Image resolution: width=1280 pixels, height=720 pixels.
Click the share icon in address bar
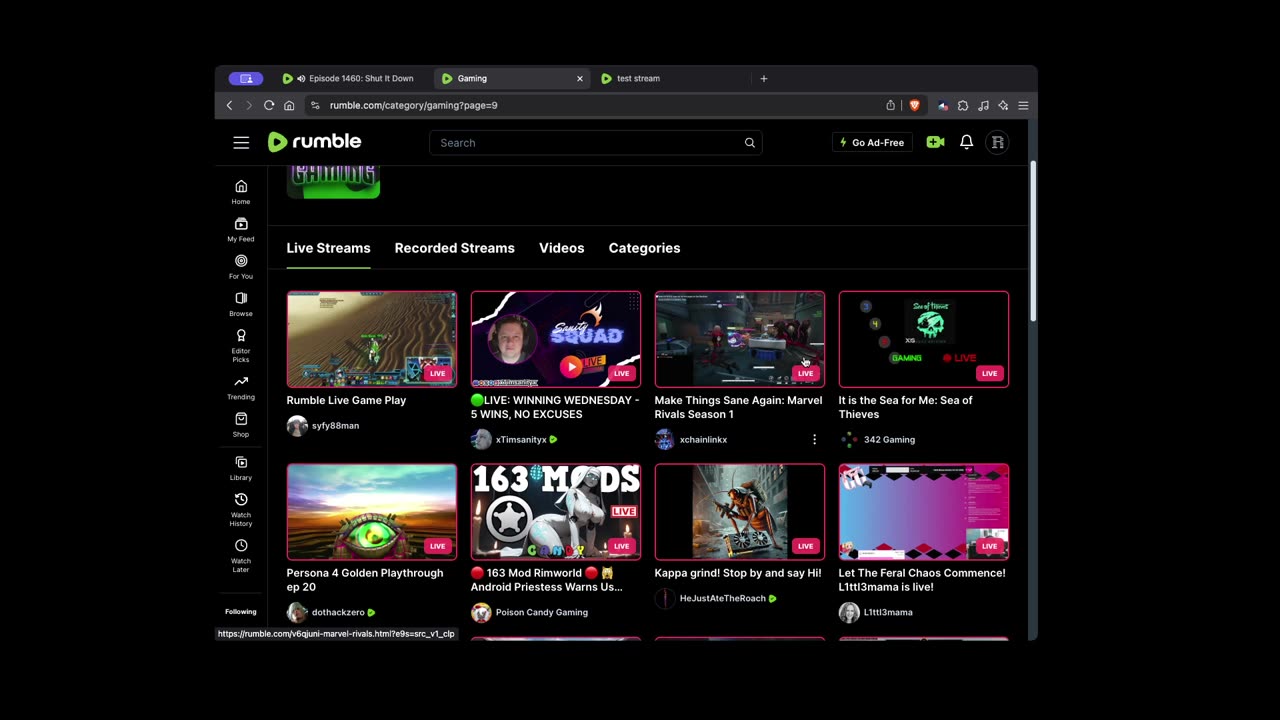click(890, 105)
